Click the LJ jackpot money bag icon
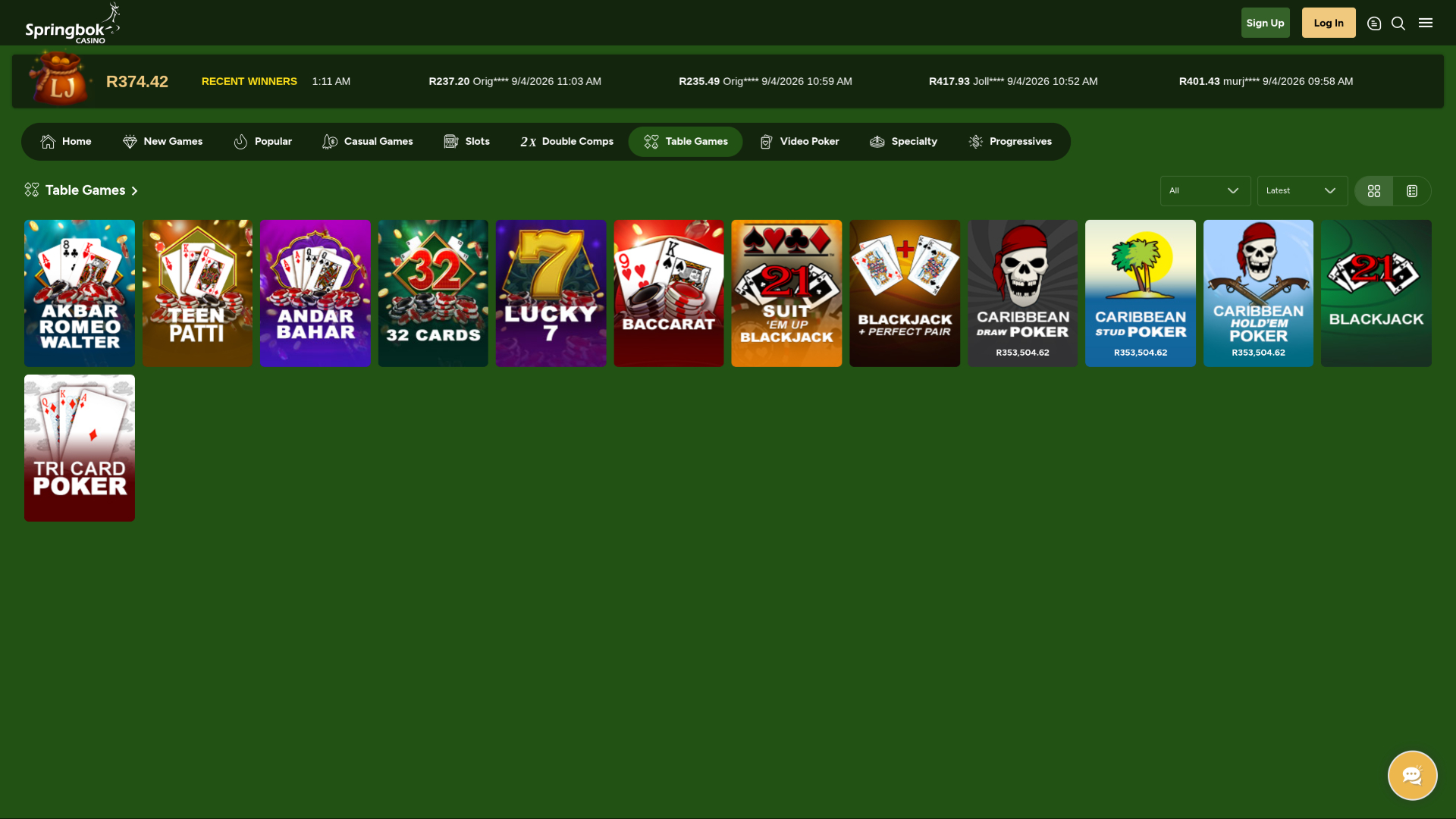Viewport: 1456px width, 819px height. pyautogui.click(x=60, y=79)
